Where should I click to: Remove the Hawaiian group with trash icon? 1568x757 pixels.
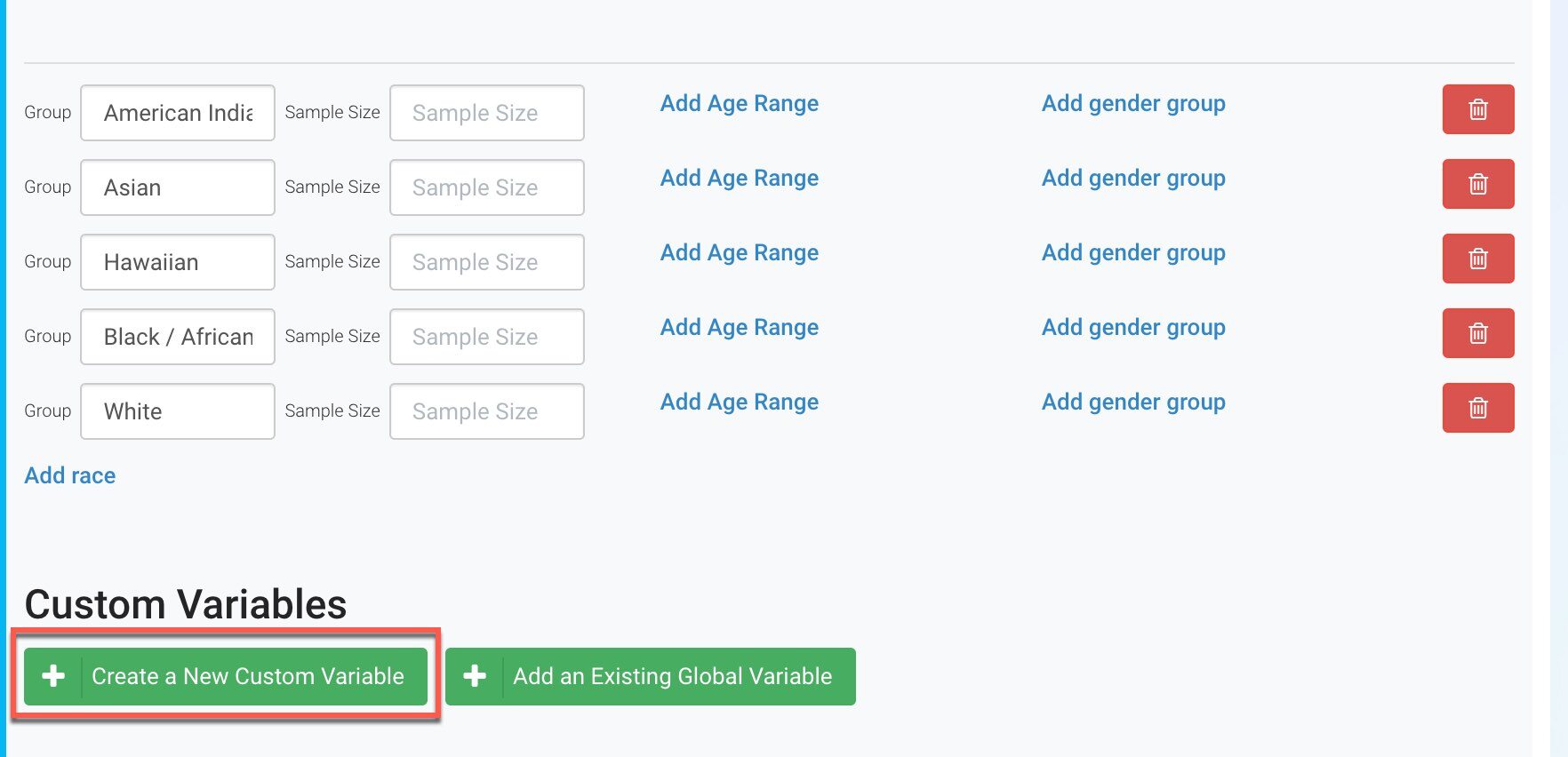pos(1477,259)
